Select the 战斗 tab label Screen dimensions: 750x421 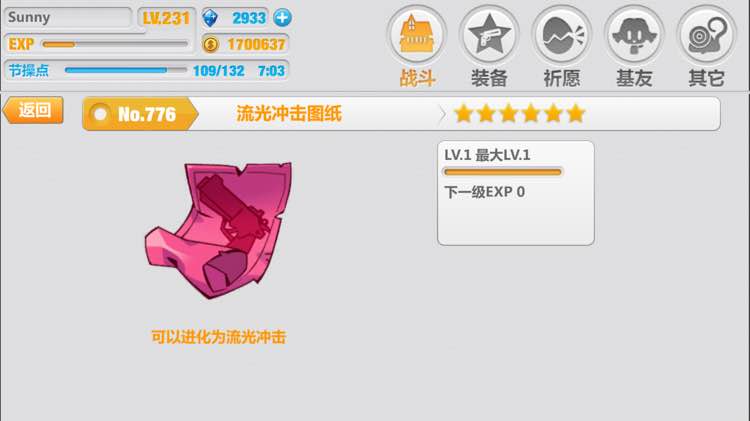pyautogui.click(x=417, y=78)
